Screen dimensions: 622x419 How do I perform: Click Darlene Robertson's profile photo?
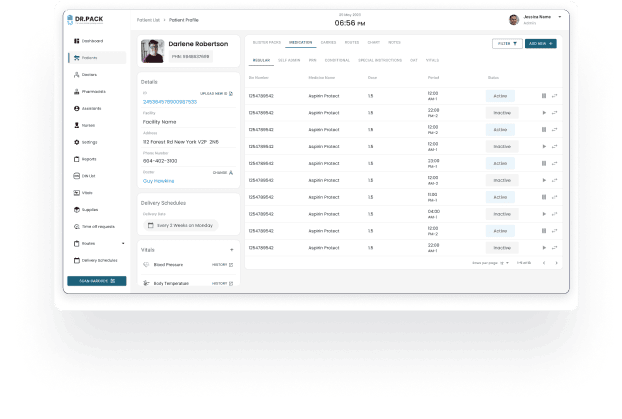click(x=152, y=51)
